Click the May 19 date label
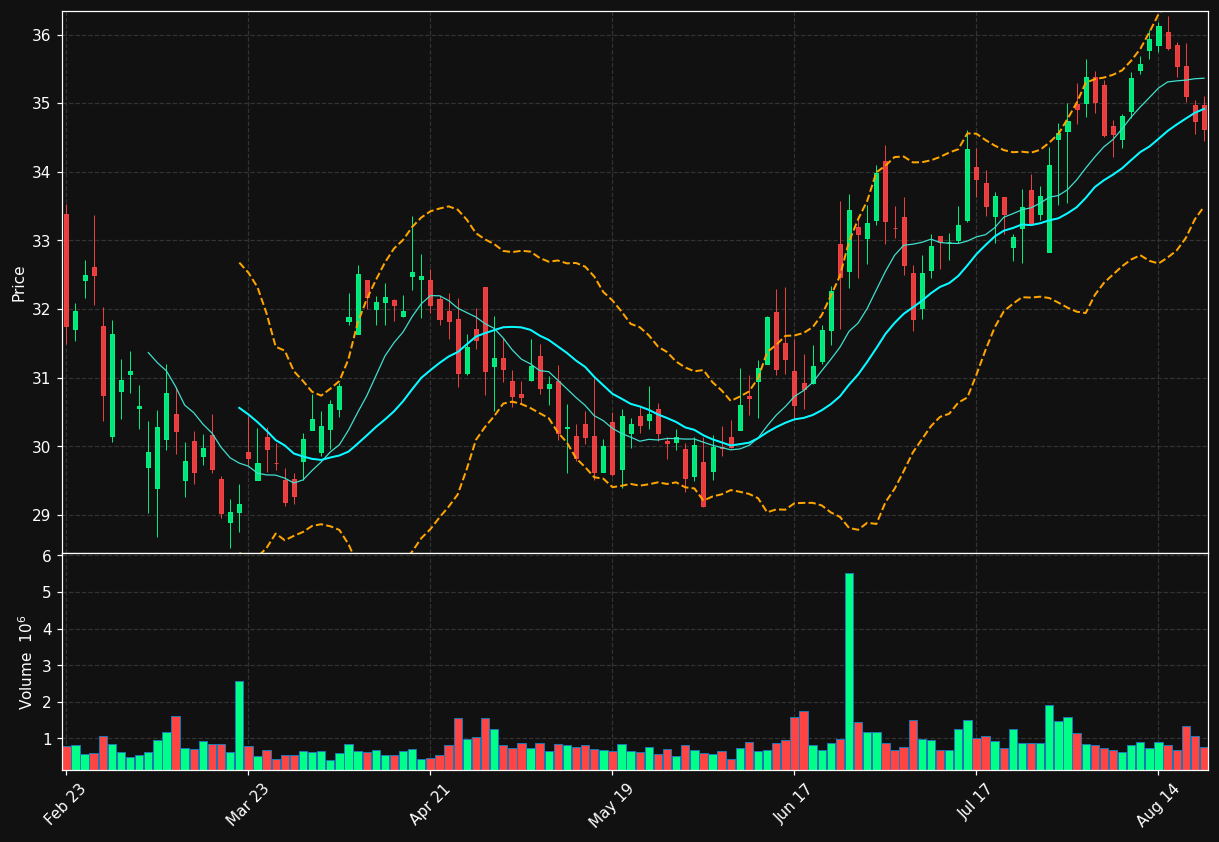This screenshot has width=1219, height=842. pos(611,804)
